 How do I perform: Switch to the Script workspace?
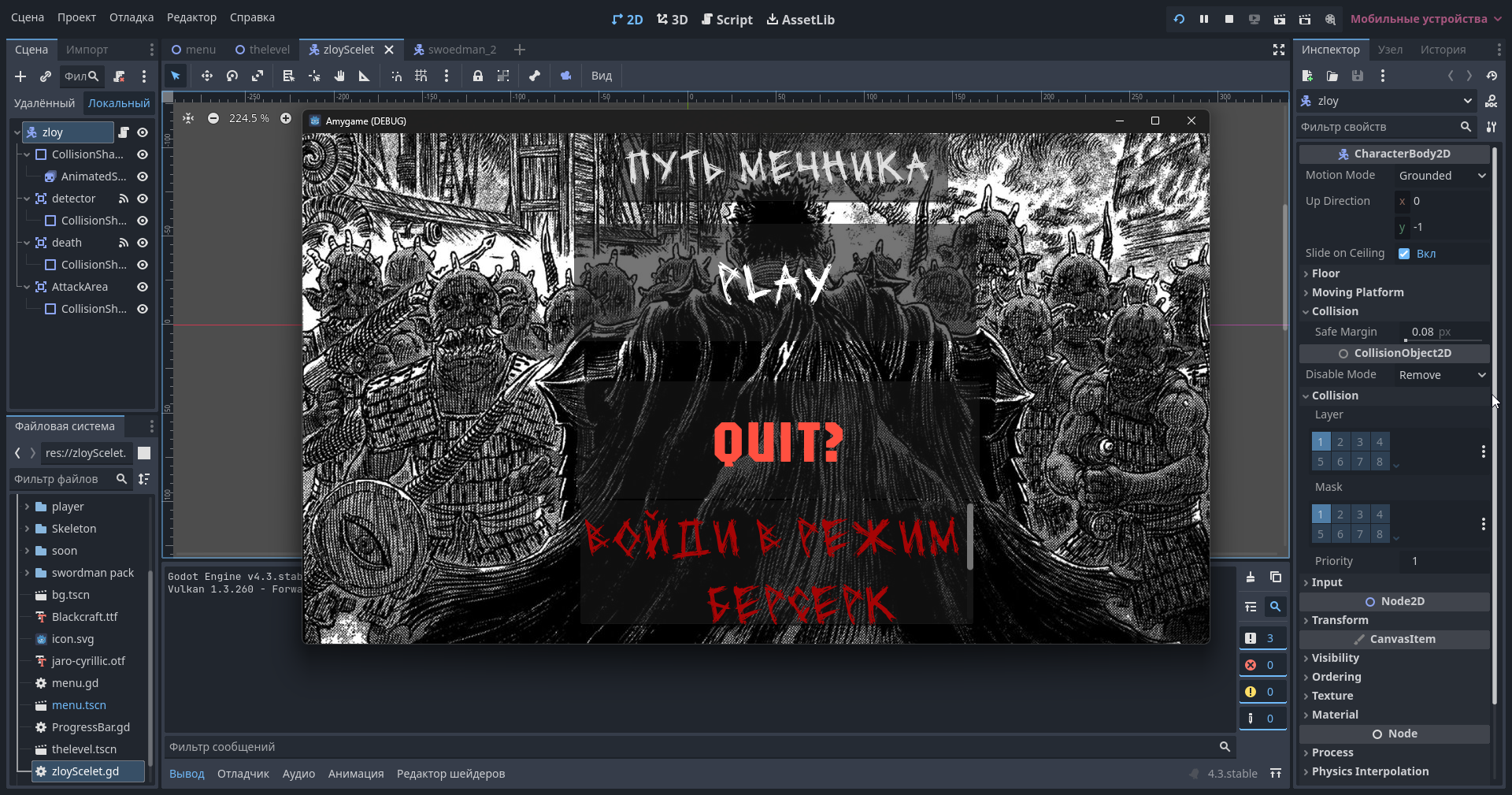(x=727, y=20)
